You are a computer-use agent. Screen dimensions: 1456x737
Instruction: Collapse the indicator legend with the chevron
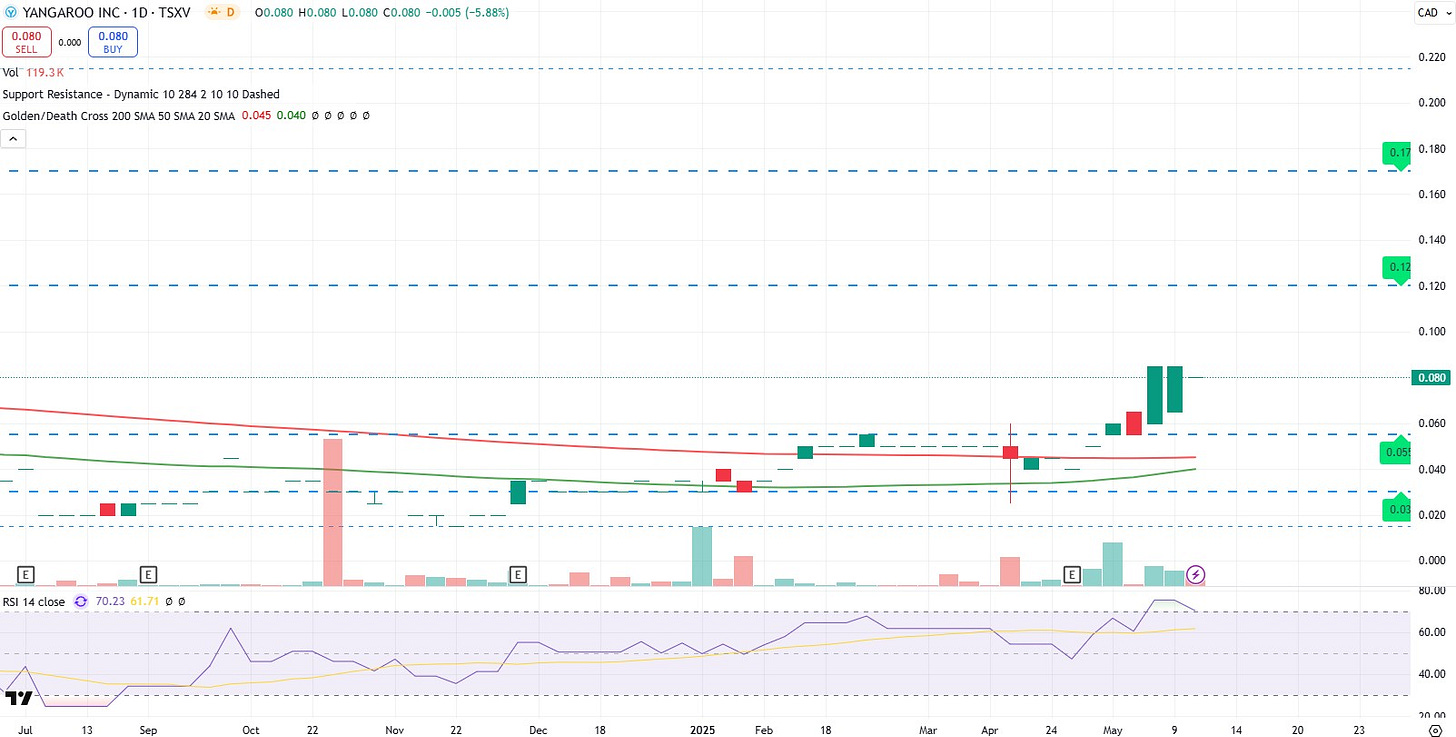13,138
